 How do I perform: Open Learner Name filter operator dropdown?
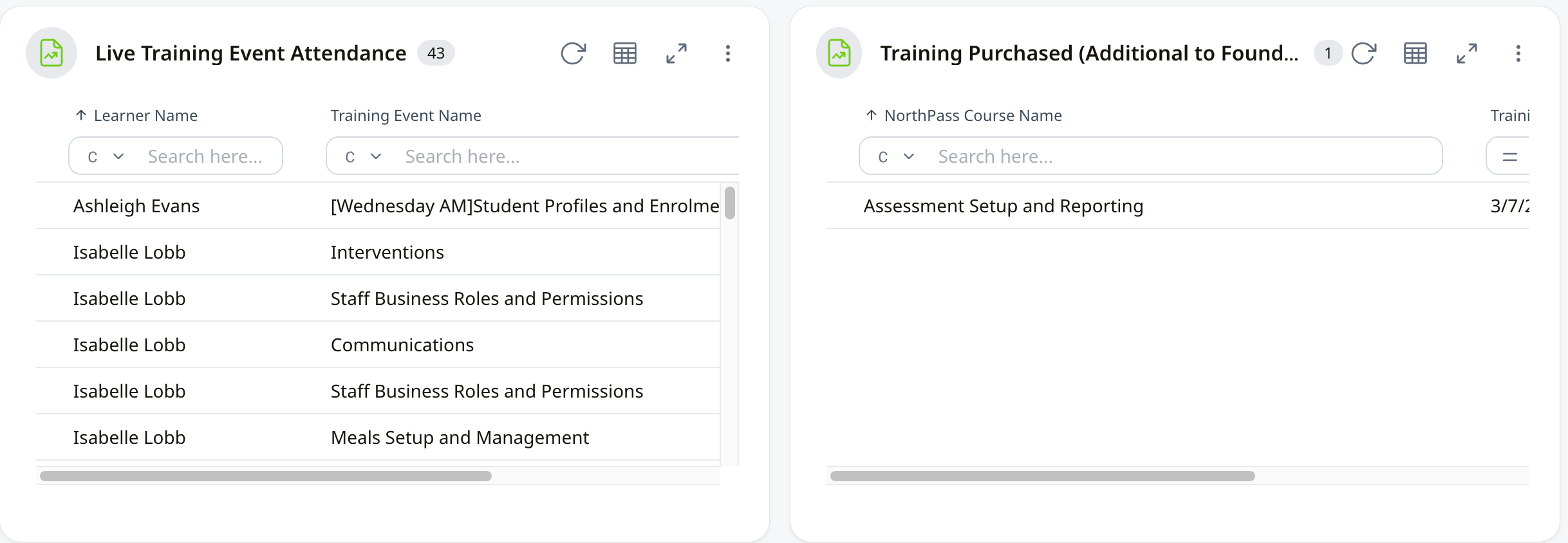click(x=106, y=156)
